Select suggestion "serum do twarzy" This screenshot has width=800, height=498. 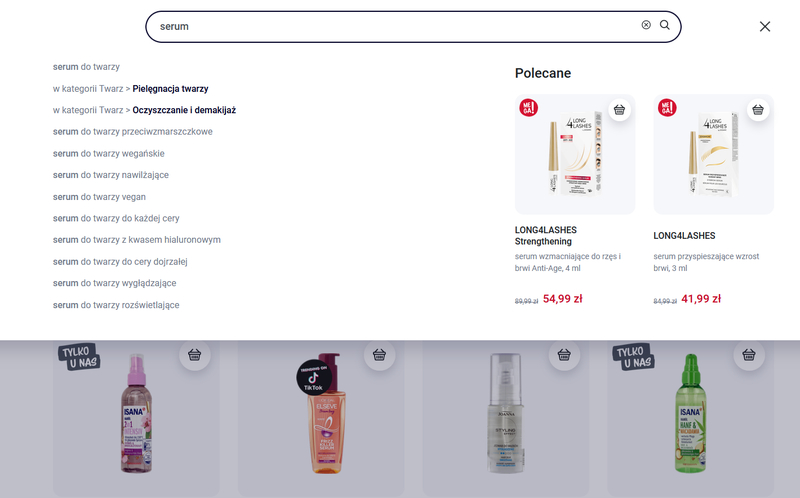click(x=86, y=67)
